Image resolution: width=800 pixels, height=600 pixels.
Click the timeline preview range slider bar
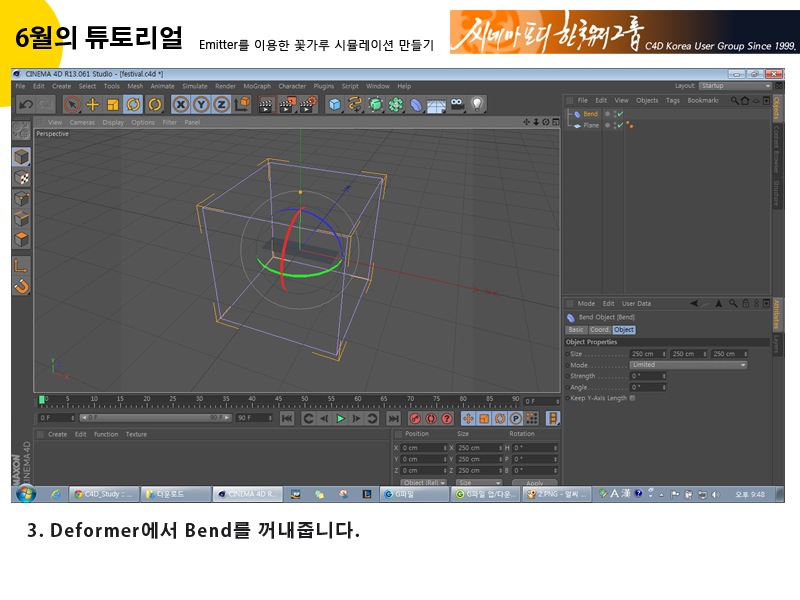(156, 418)
